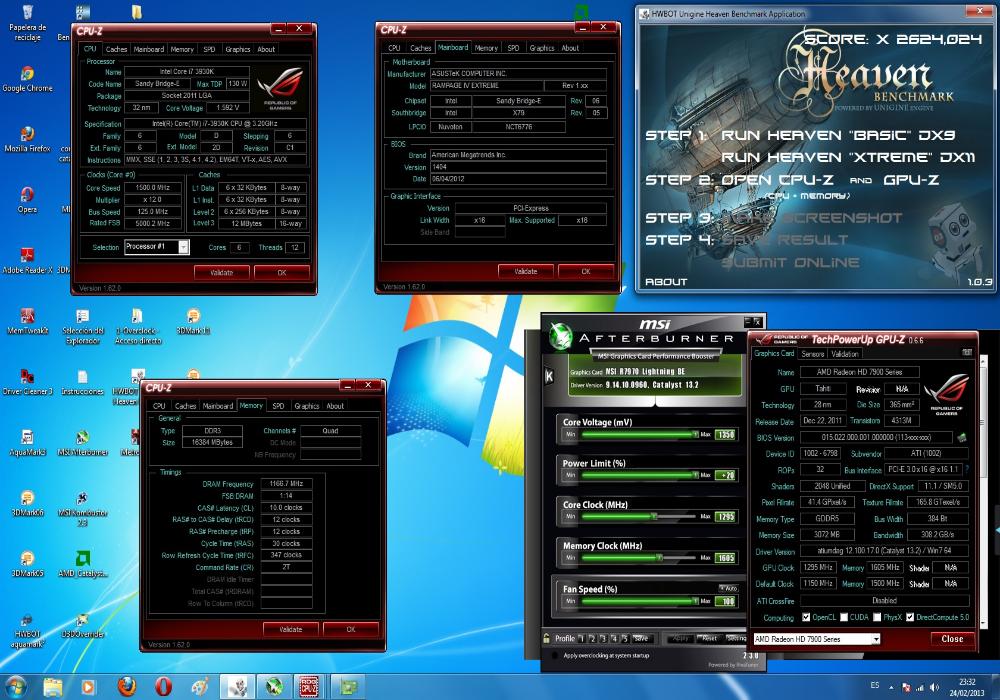
Task: Open the AMD Catalyst desktop icon
Action: (83, 564)
